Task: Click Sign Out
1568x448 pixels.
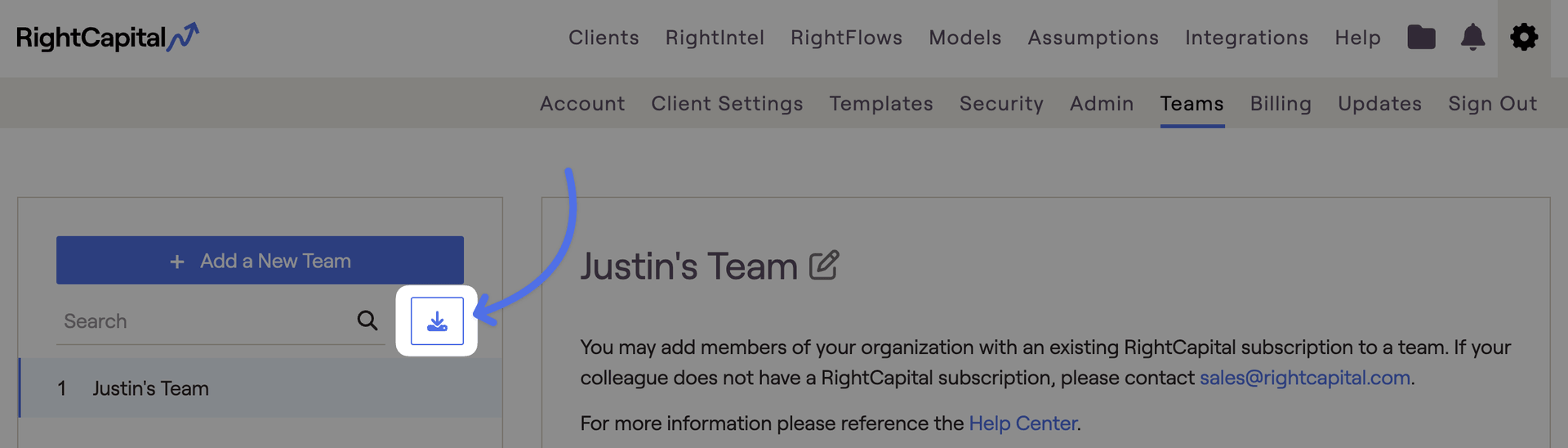Action: [1492, 104]
